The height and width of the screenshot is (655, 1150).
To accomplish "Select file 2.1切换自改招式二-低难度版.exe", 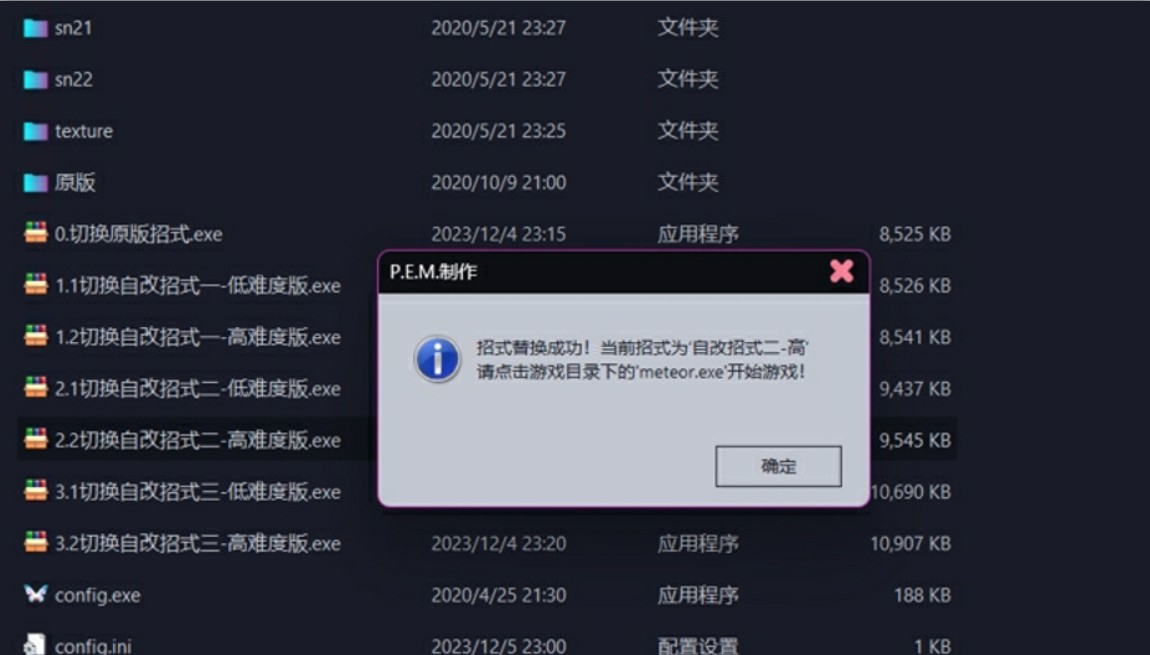I will (197, 389).
